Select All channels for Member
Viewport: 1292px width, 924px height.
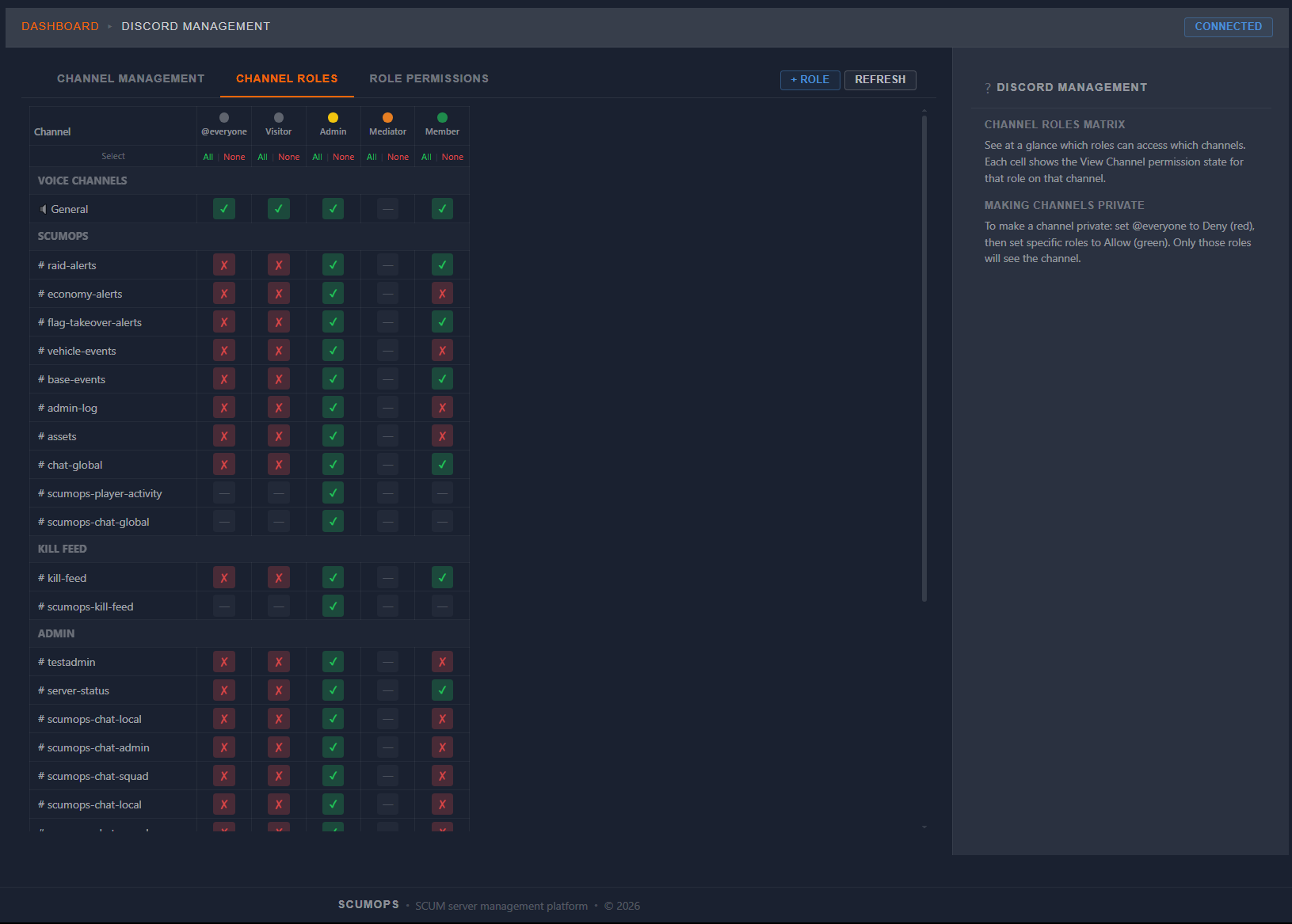[427, 157]
